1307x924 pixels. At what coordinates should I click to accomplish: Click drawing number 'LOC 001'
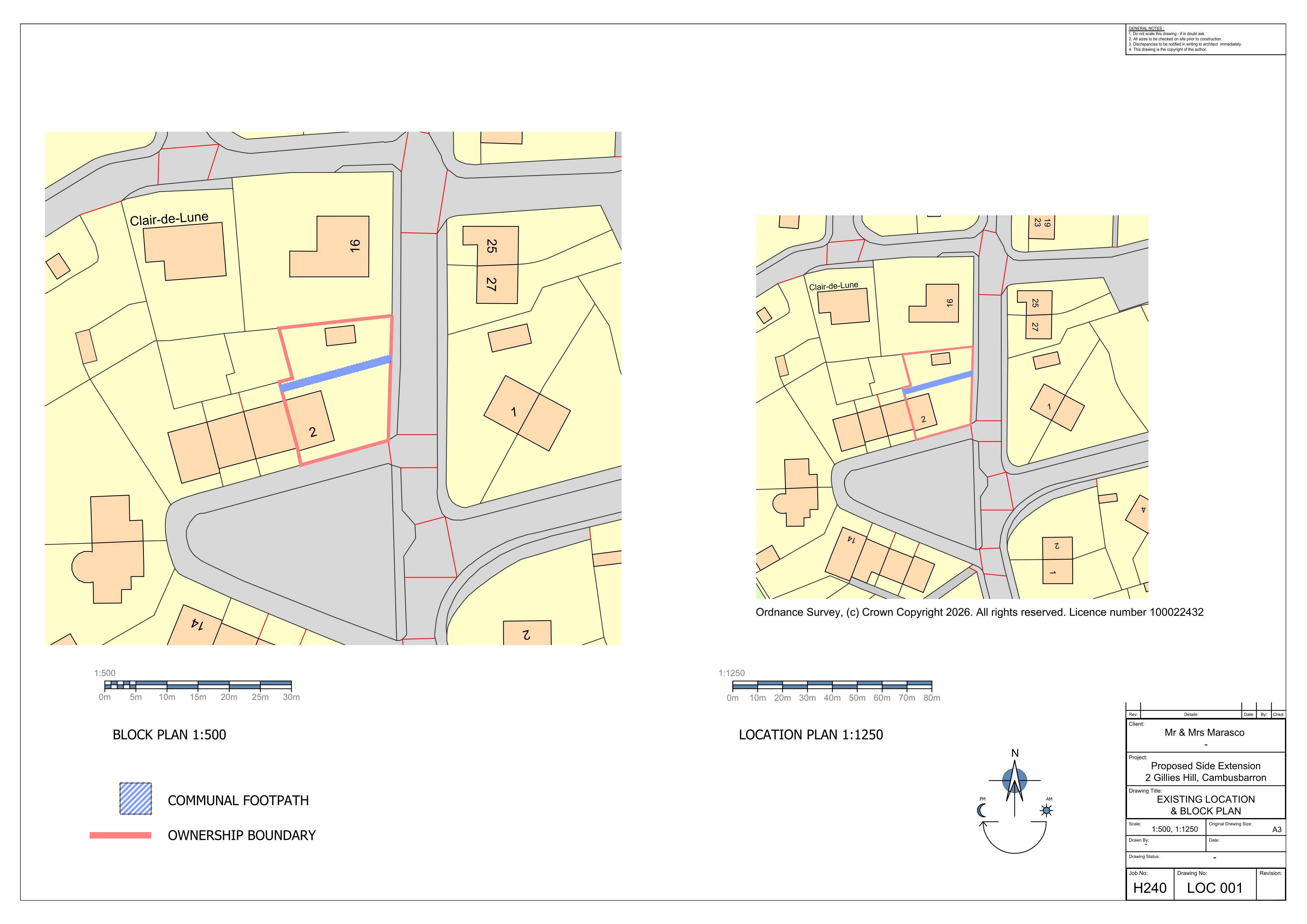pyautogui.click(x=1214, y=888)
